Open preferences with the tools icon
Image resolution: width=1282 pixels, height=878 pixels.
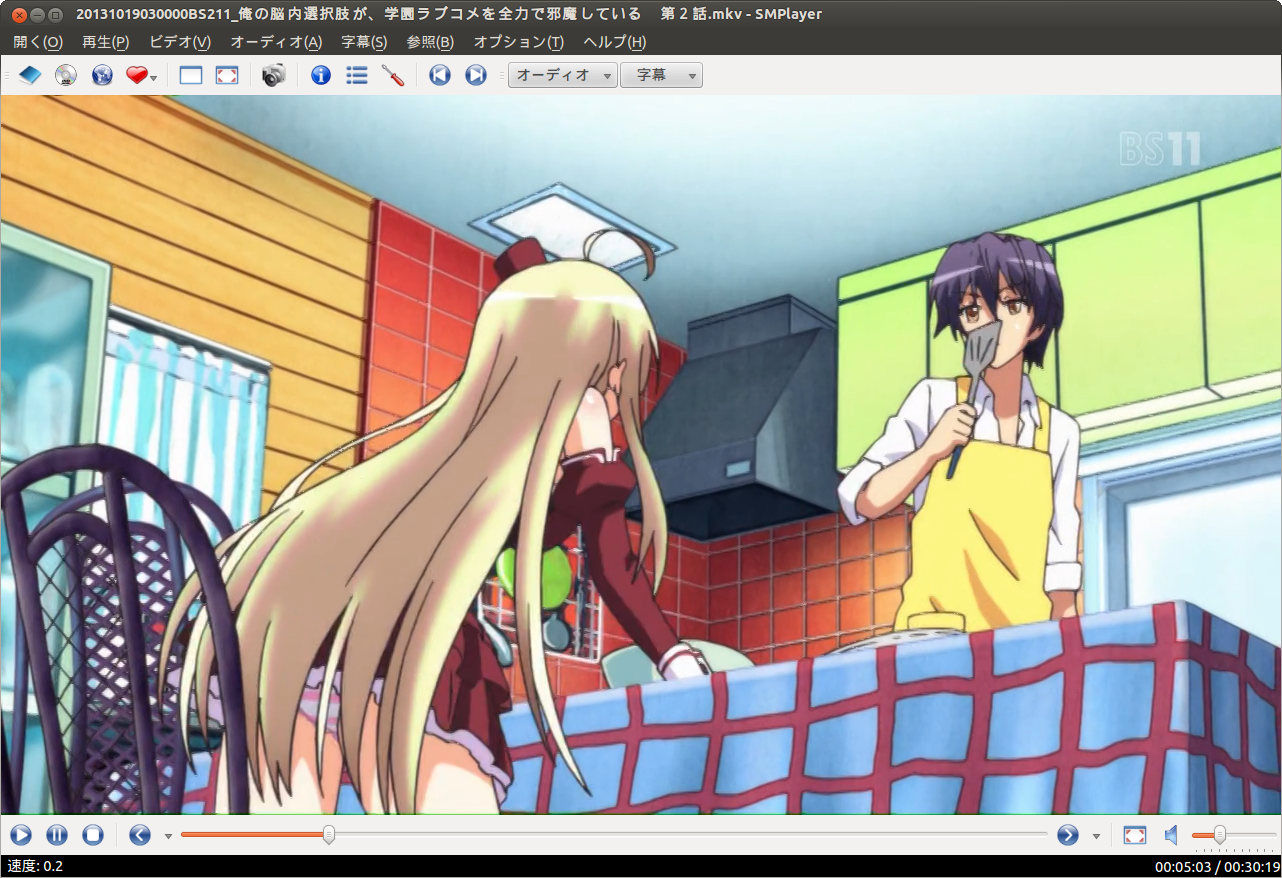[392, 75]
